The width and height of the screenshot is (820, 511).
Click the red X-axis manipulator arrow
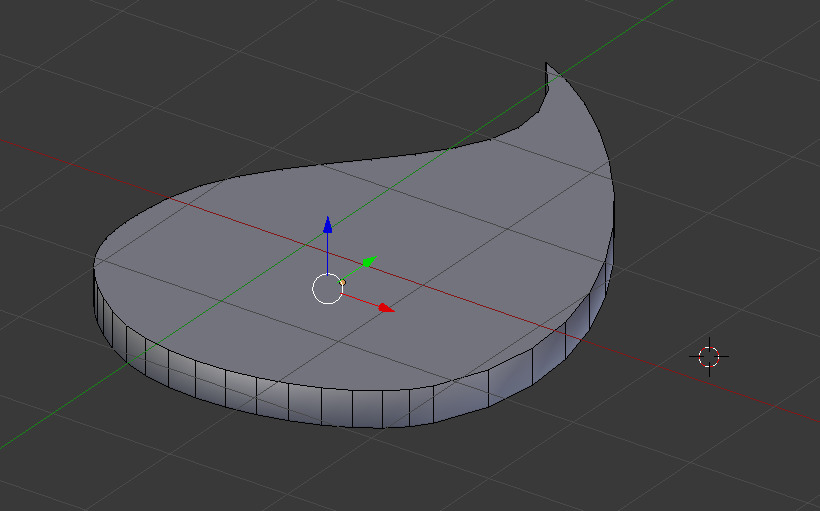tap(386, 308)
